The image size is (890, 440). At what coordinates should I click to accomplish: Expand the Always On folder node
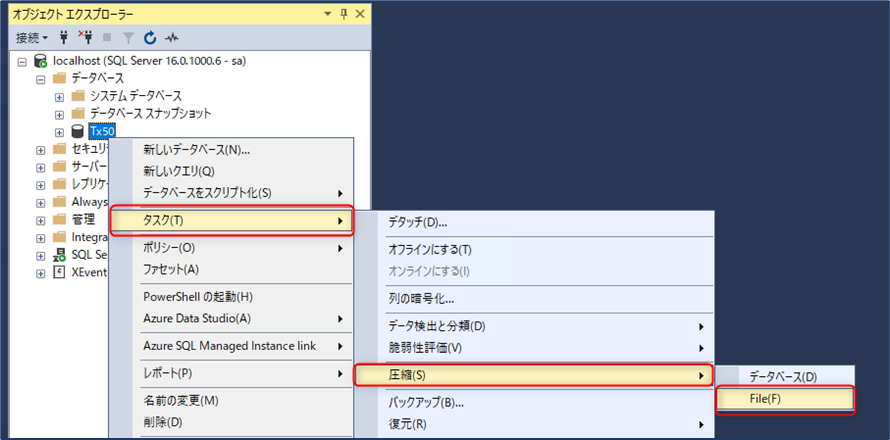[x=40, y=203]
